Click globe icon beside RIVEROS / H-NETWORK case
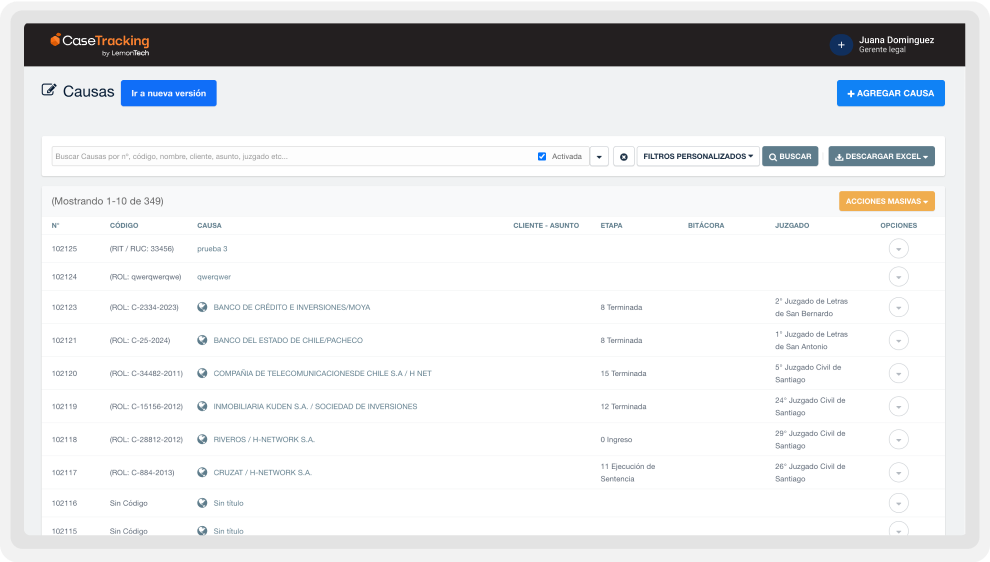This screenshot has width=990, height=562. 202,439
